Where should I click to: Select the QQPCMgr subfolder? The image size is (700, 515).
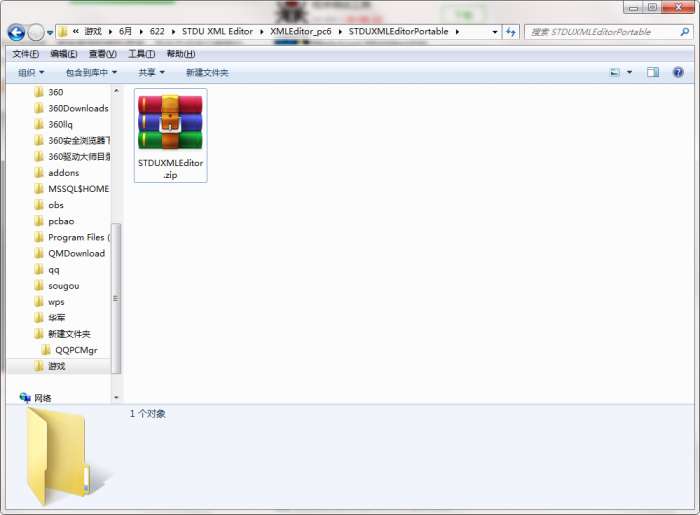point(69,350)
